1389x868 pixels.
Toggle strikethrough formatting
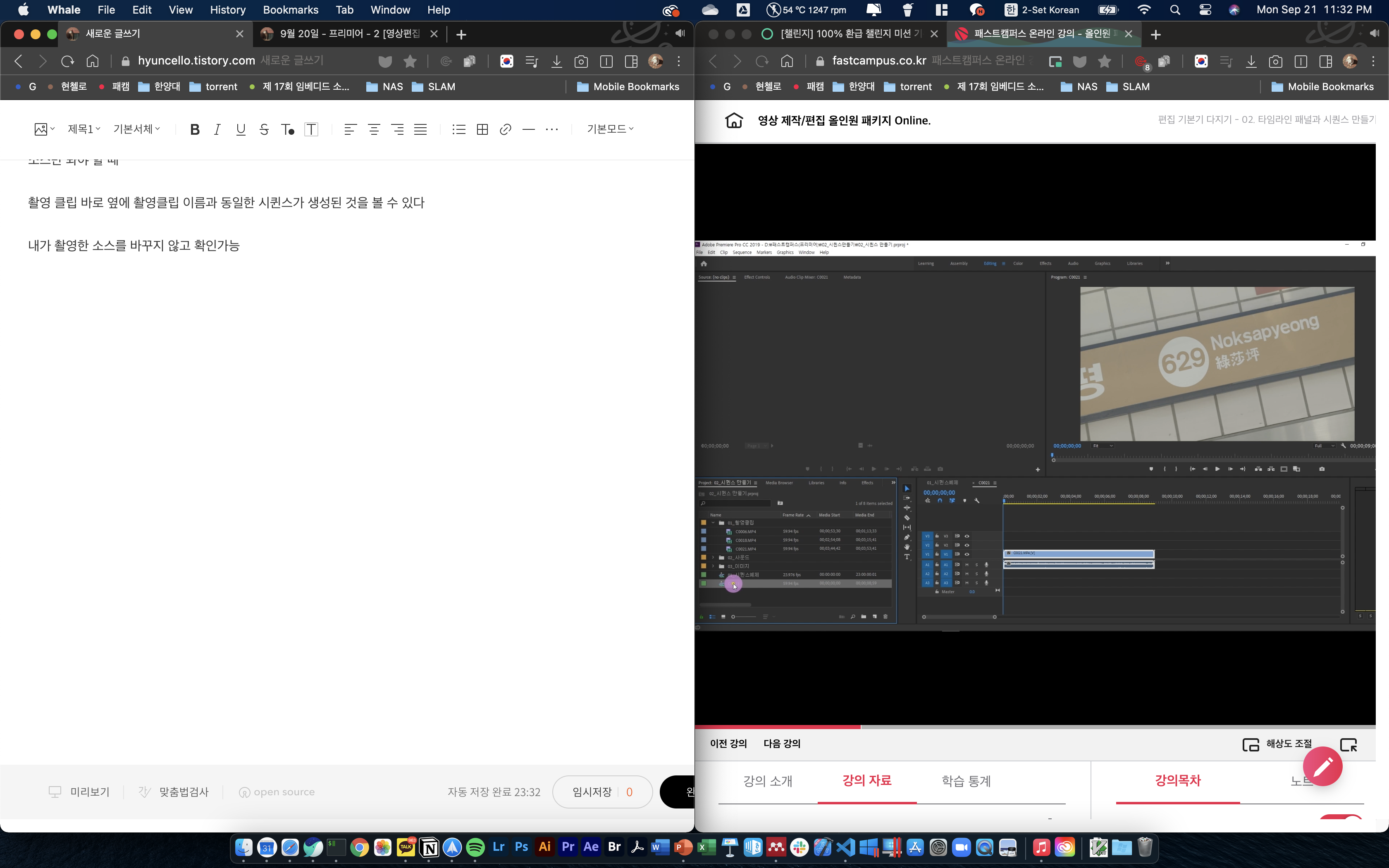coord(264,129)
